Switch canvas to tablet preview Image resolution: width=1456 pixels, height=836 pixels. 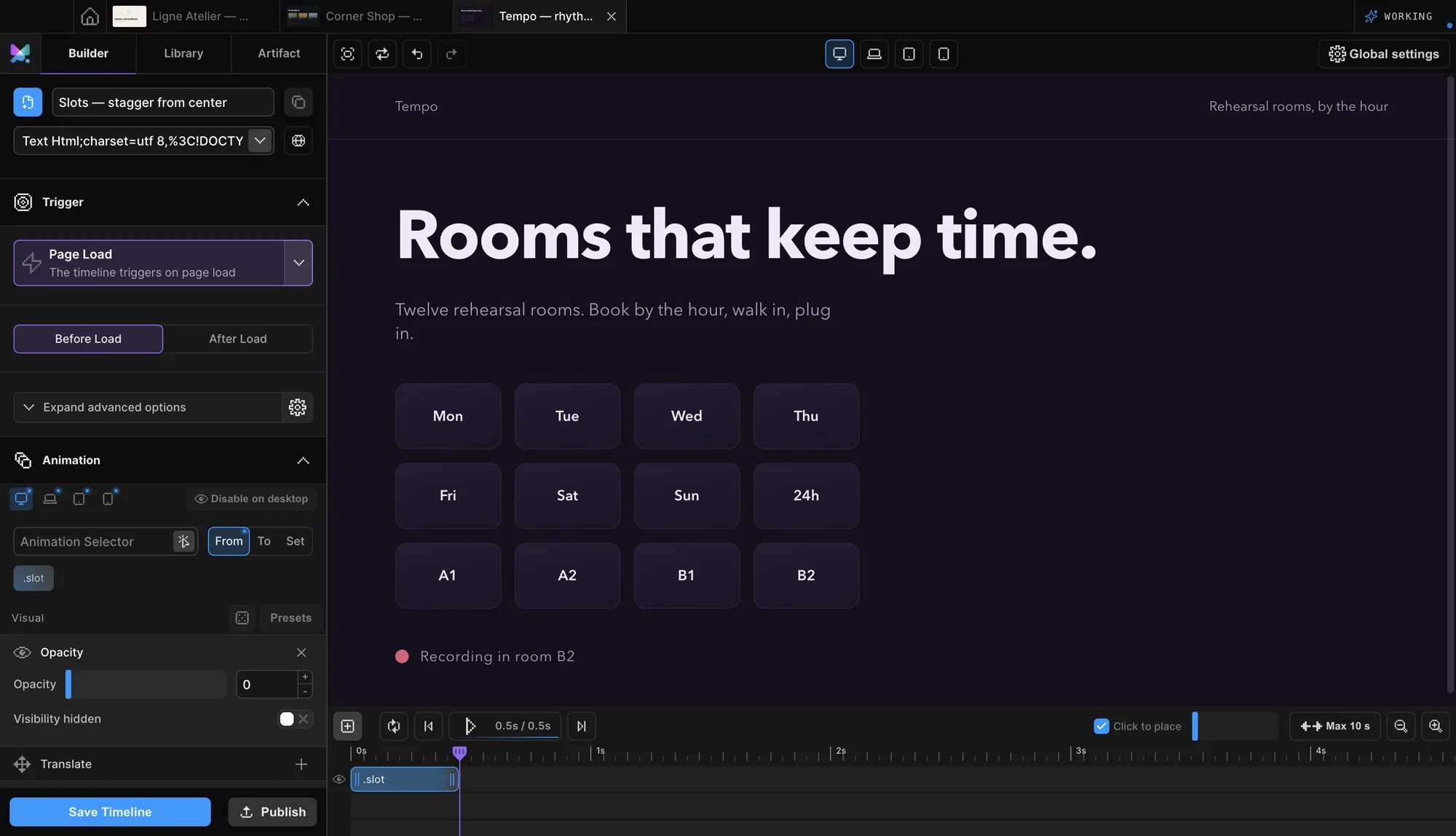pos(909,54)
